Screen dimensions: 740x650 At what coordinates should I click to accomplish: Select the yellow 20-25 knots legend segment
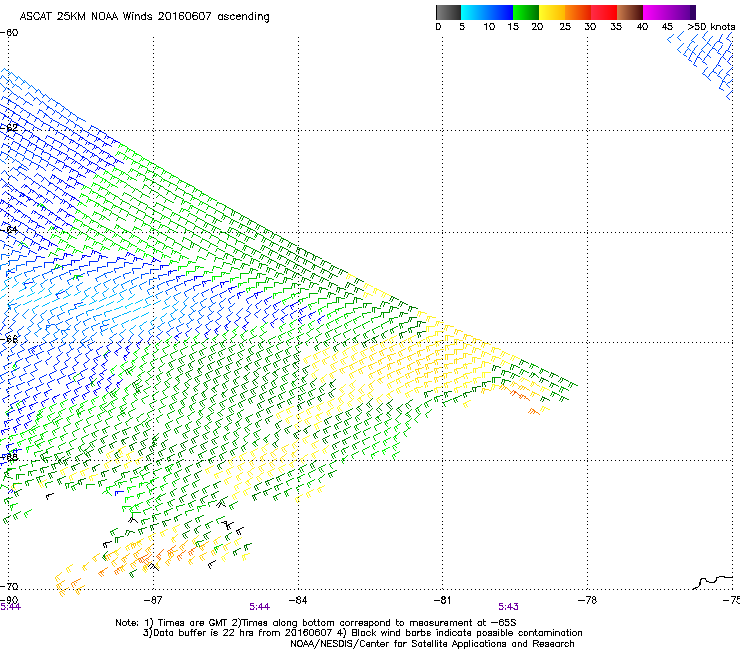click(x=552, y=12)
